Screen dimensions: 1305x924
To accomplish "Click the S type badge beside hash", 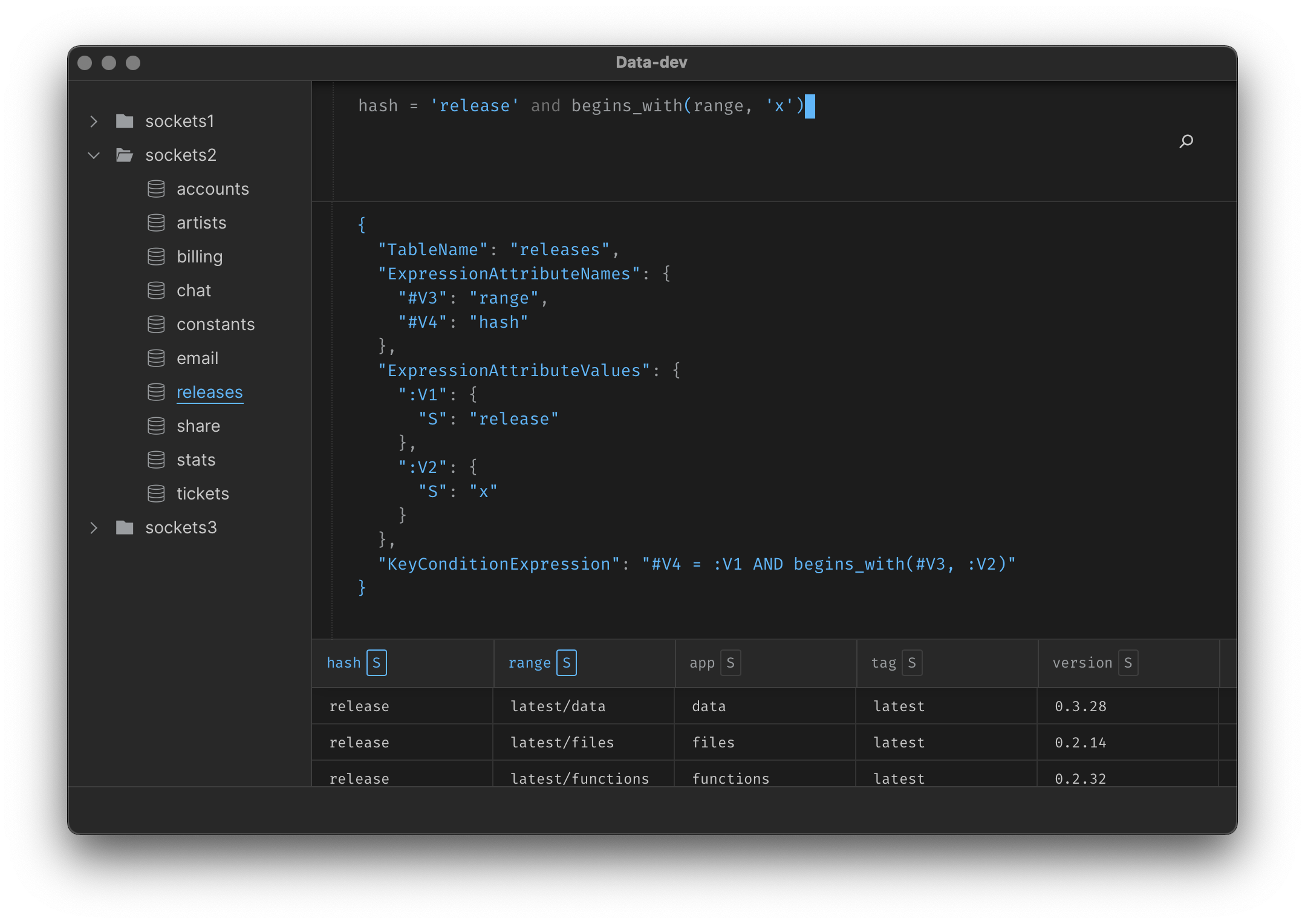I will coord(376,663).
